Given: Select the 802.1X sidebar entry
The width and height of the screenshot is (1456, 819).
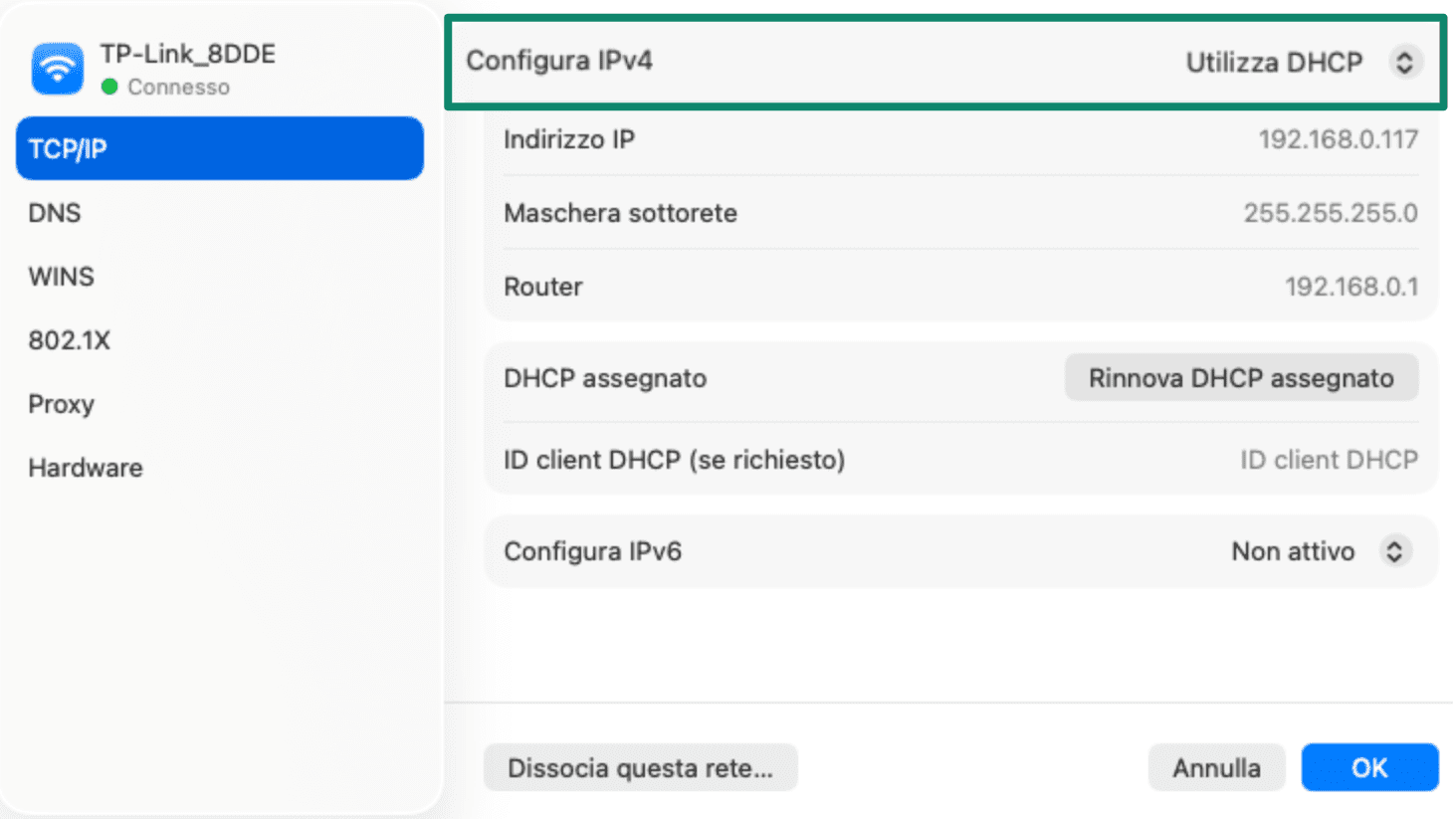Looking at the screenshot, I should click(70, 339).
